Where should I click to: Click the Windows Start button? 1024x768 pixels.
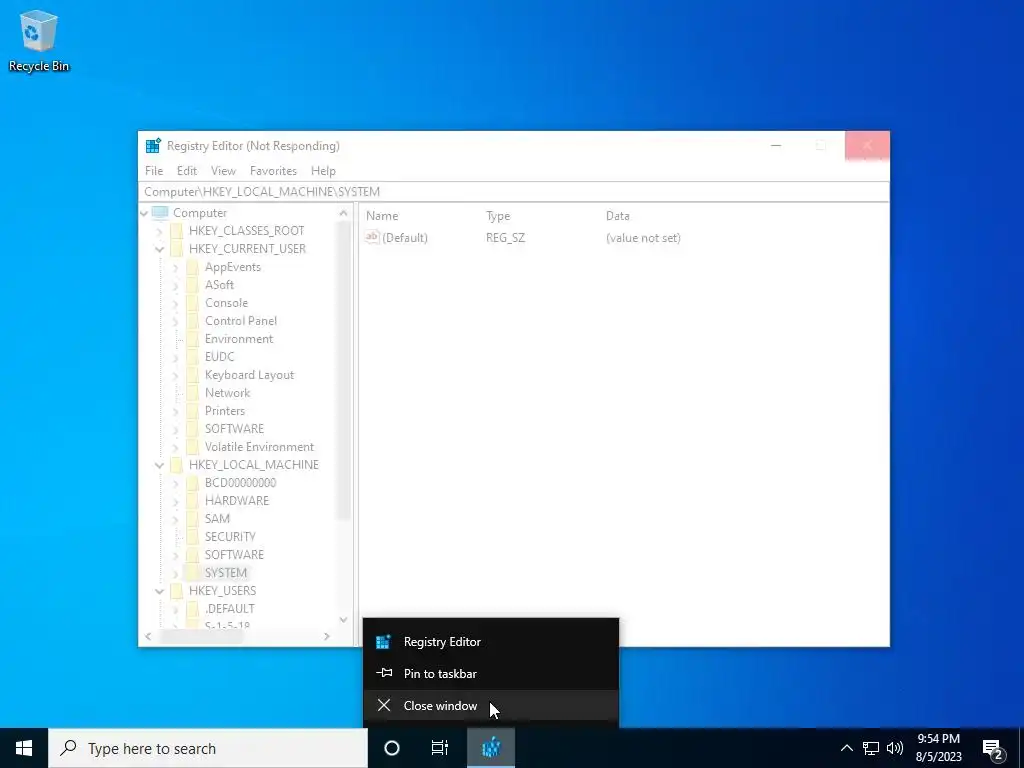coord(24,748)
